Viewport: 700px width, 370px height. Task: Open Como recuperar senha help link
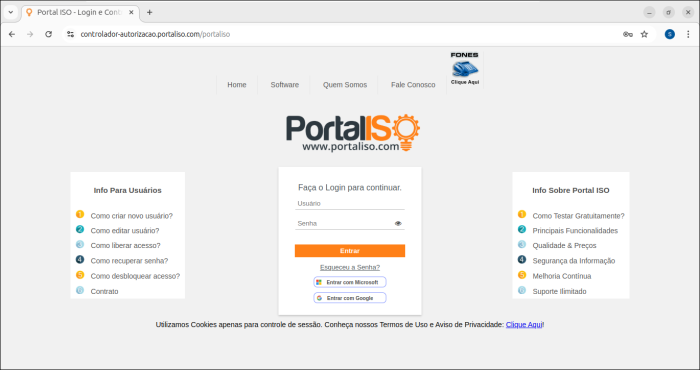coord(129,261)
